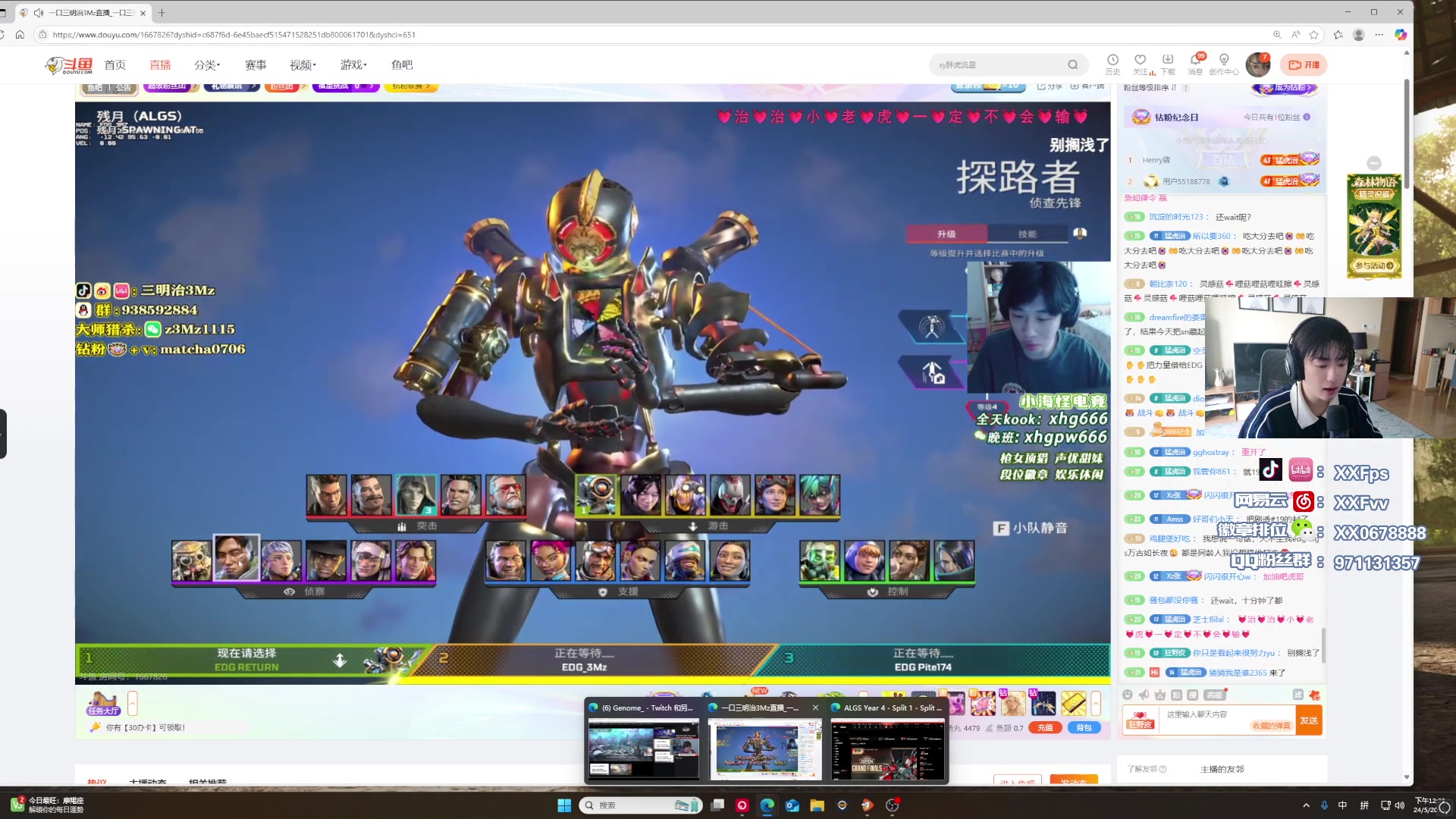Expand the 游戏 games dropdown
Image resolution: width=1456 pixels, height=819 pixels.
[353, 65]
